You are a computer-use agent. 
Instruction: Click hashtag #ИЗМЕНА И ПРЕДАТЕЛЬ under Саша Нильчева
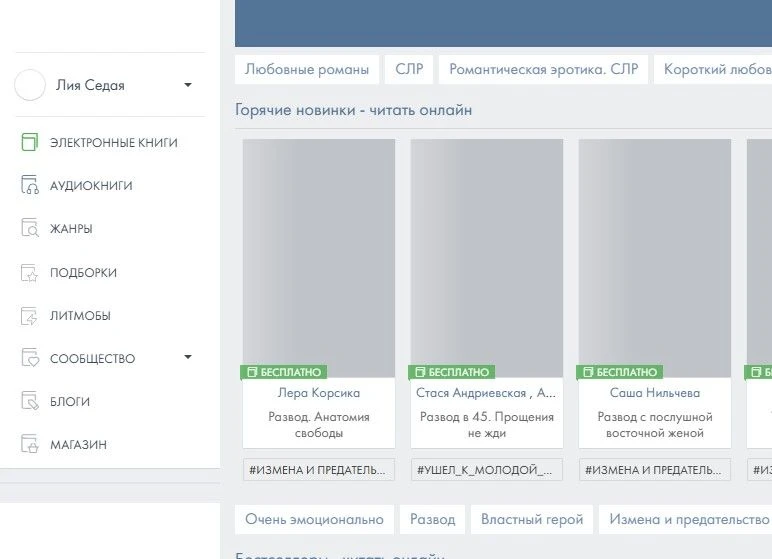tap(655, 470)
